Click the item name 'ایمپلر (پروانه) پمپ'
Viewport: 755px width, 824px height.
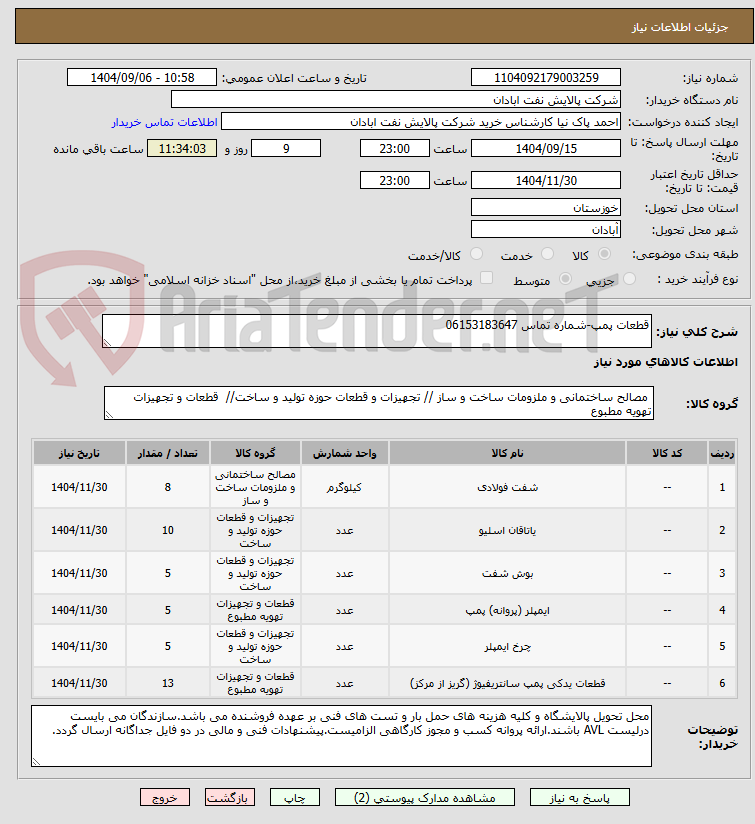[507, 610]
